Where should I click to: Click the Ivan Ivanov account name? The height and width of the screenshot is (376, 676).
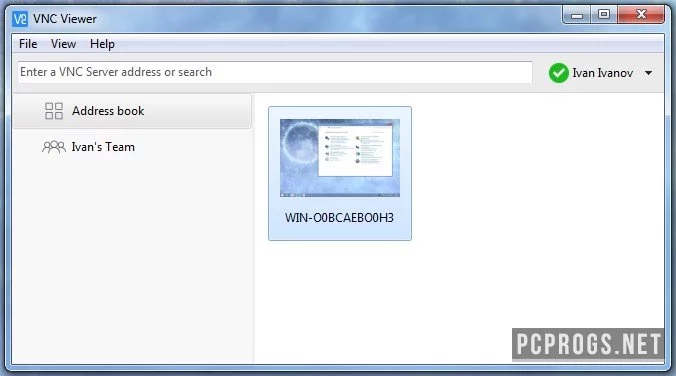point(602,73)
